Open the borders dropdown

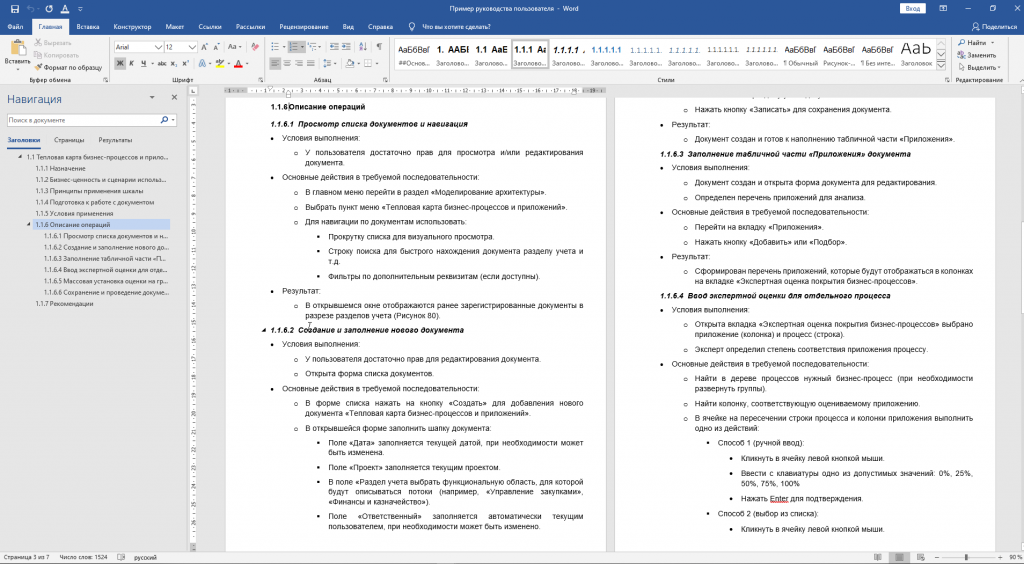(377, 63)
